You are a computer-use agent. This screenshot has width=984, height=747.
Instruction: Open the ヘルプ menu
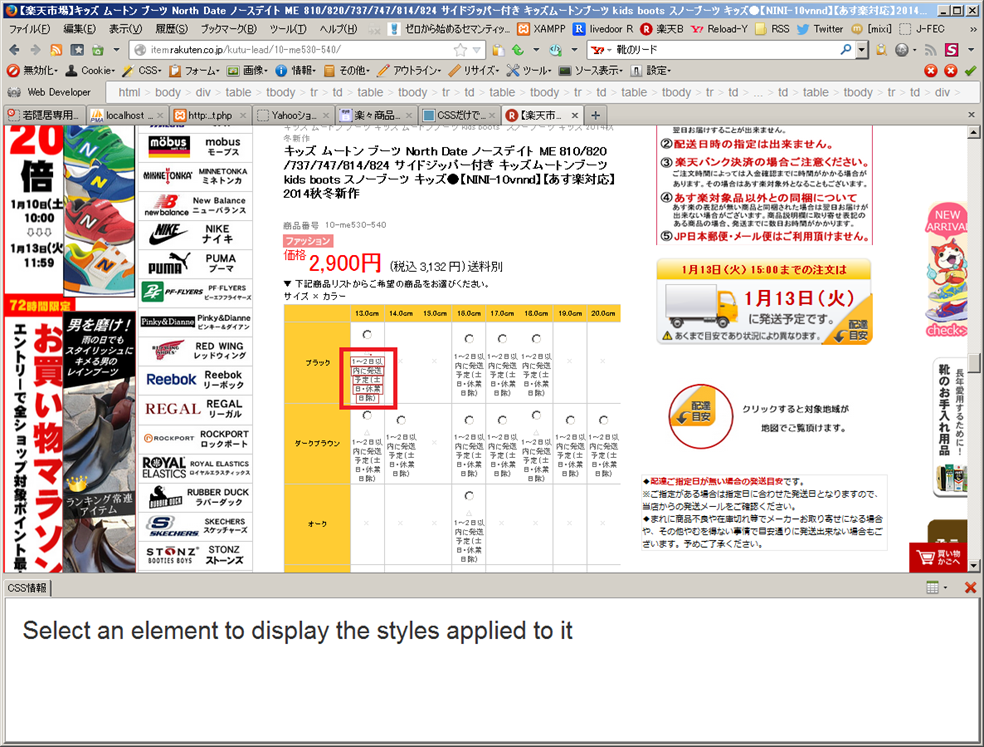coord(338,29)
